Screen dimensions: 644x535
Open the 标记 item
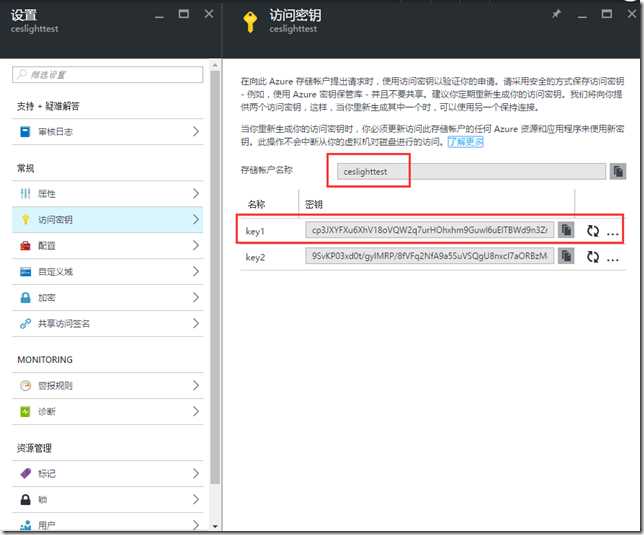108,473
